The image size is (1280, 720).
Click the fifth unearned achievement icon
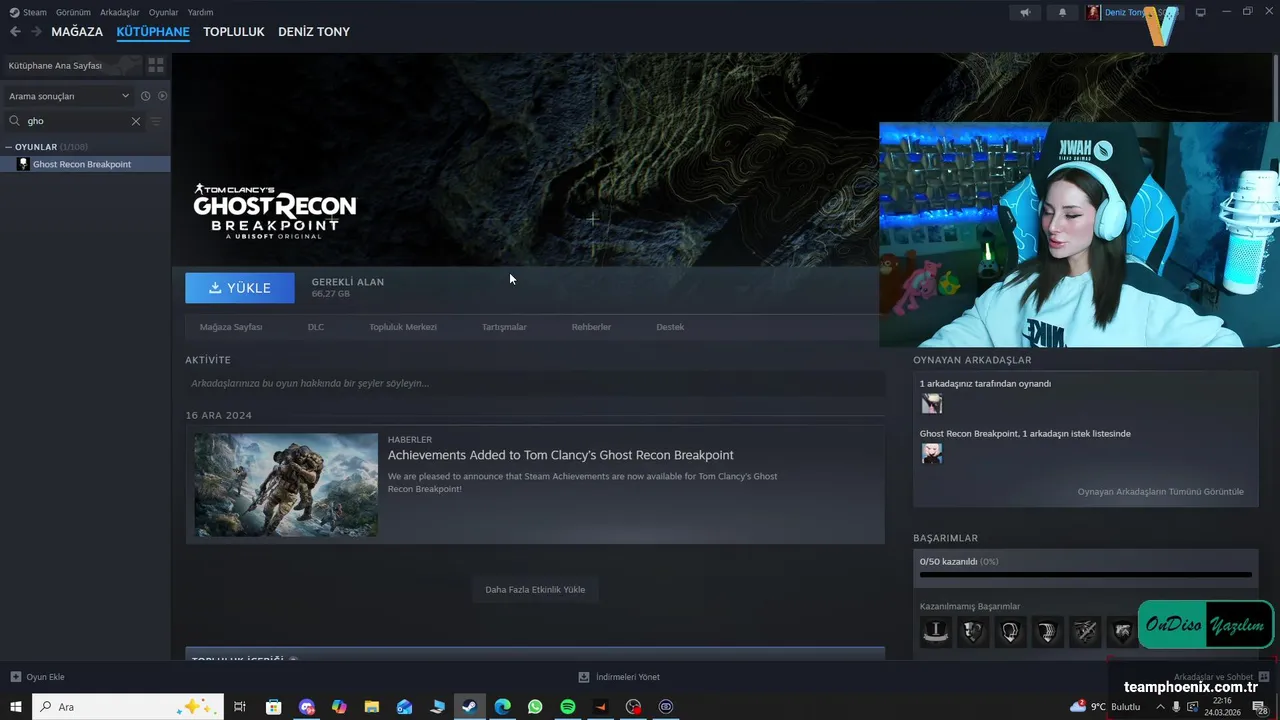tap(1085, 631)
